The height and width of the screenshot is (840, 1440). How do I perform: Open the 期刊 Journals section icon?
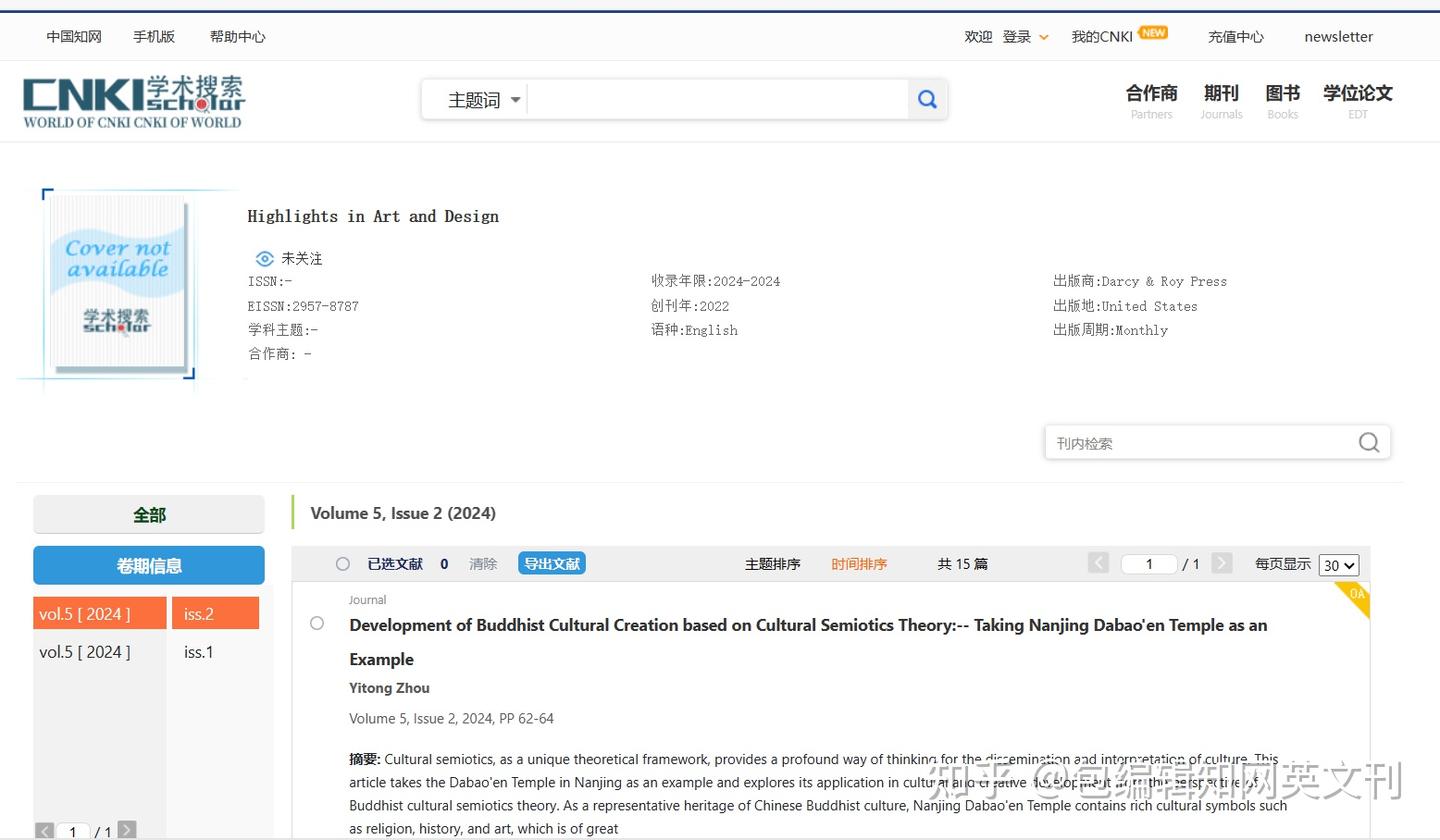[1220, 100]
